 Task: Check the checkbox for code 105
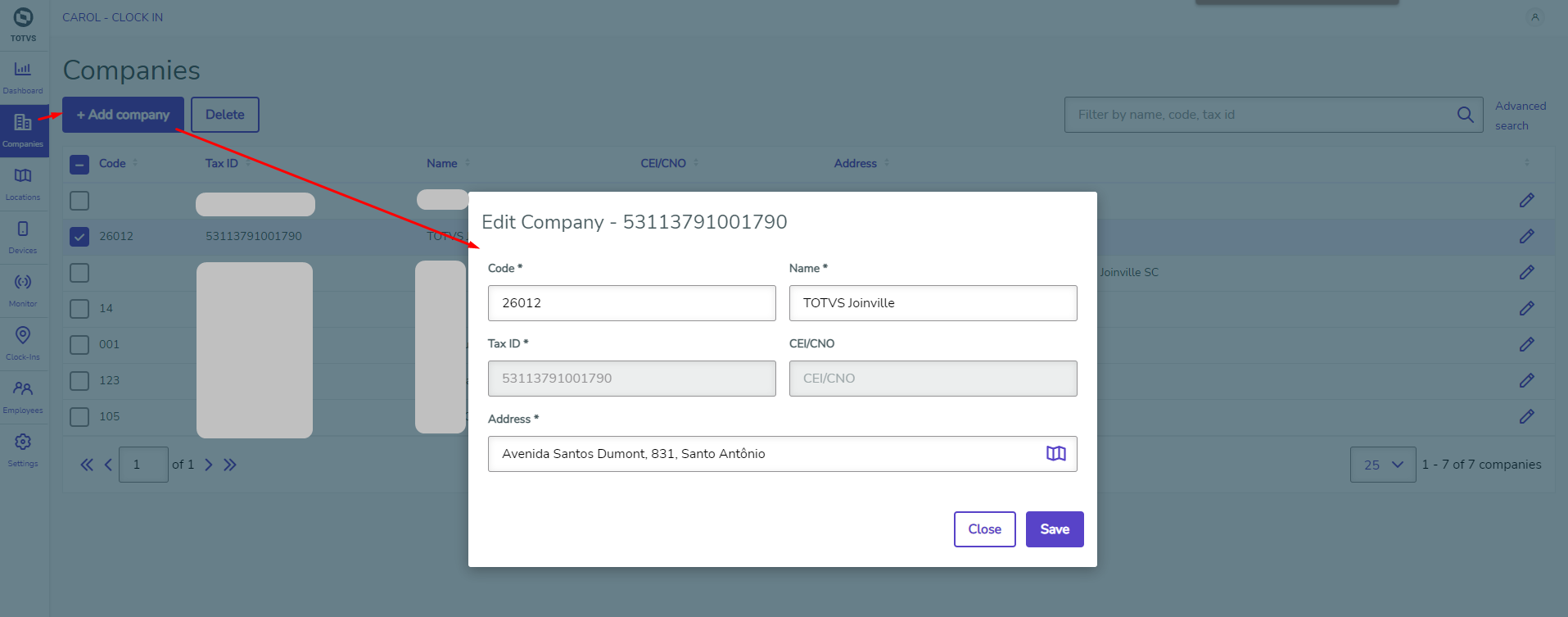click(x=79, y=417)
